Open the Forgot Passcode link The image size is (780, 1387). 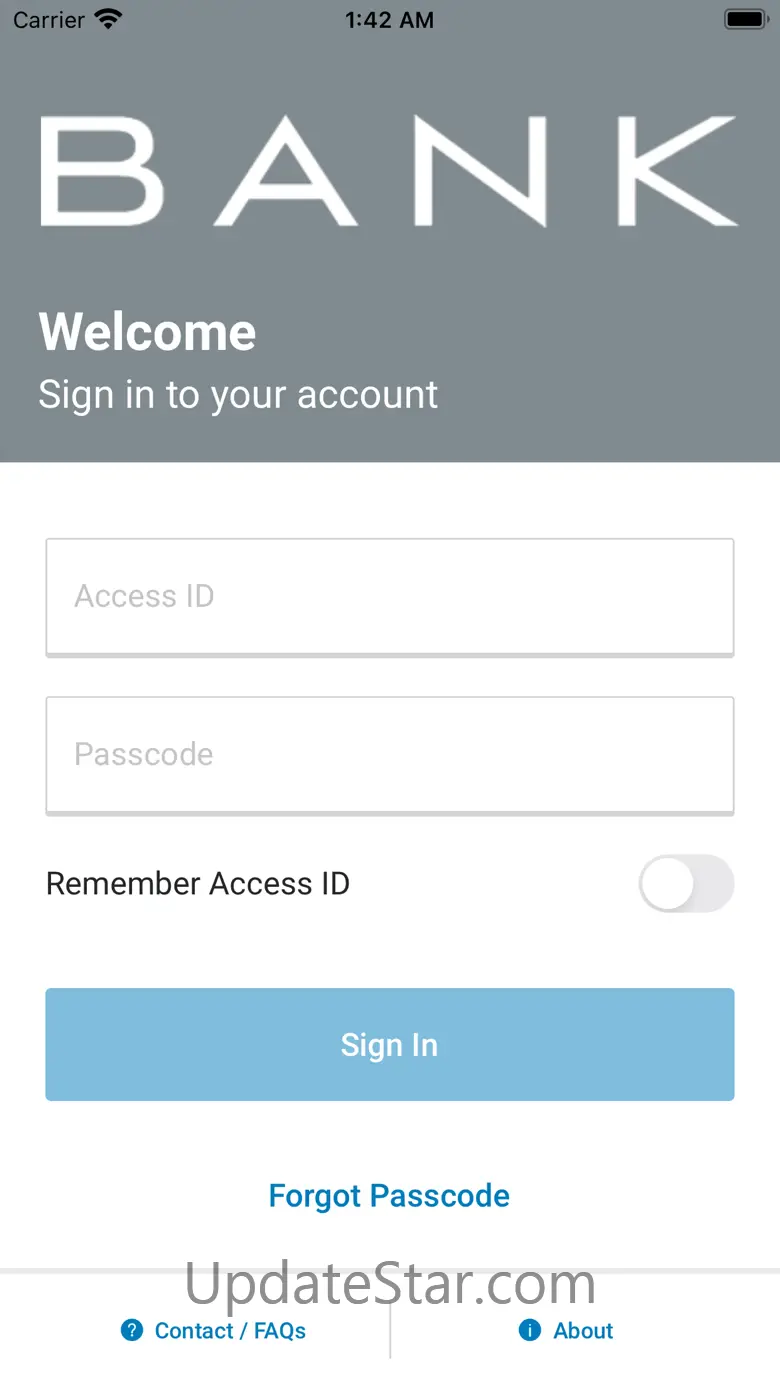point(389,1196)
